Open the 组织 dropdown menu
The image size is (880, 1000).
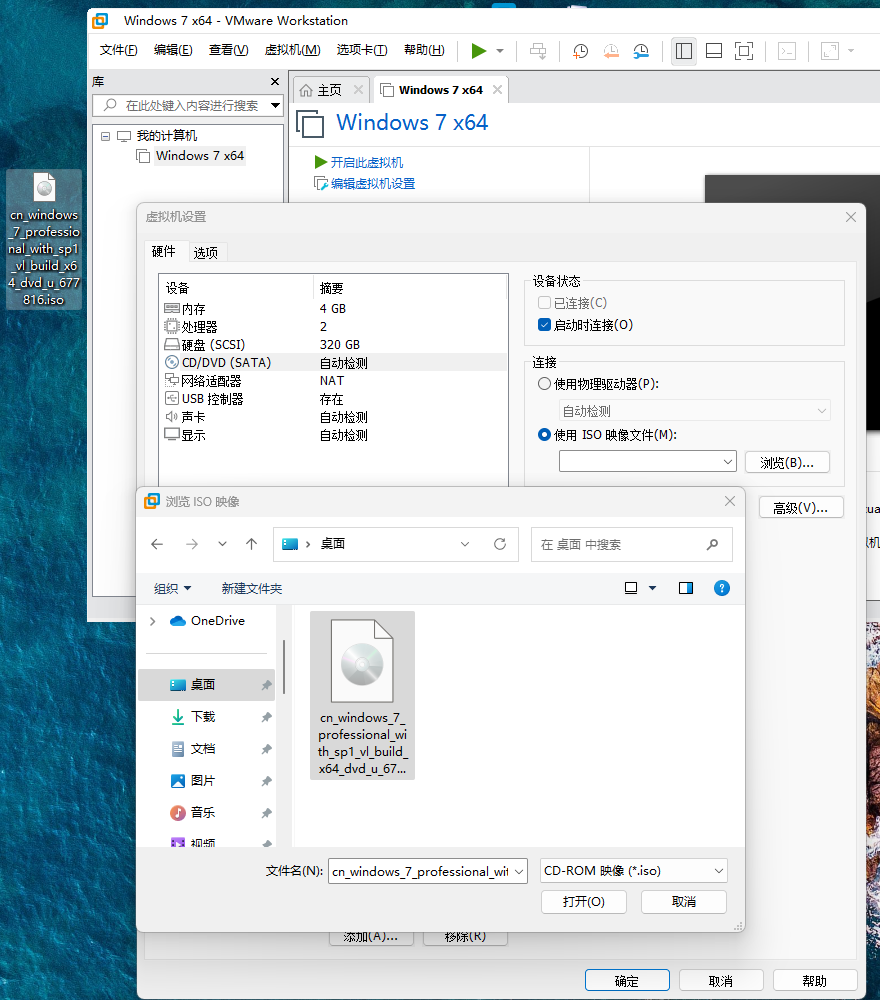(173, 588)
